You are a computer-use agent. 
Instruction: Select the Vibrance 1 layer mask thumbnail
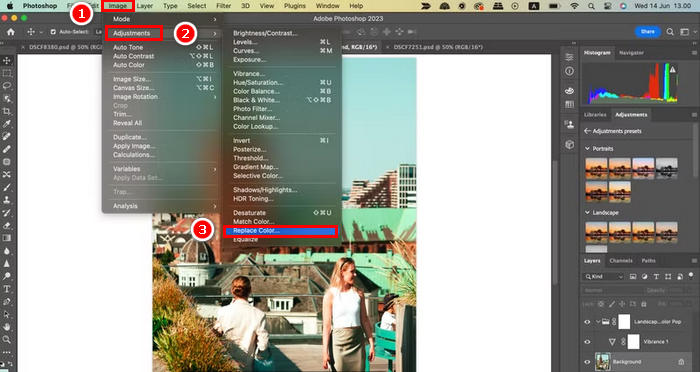633,342
